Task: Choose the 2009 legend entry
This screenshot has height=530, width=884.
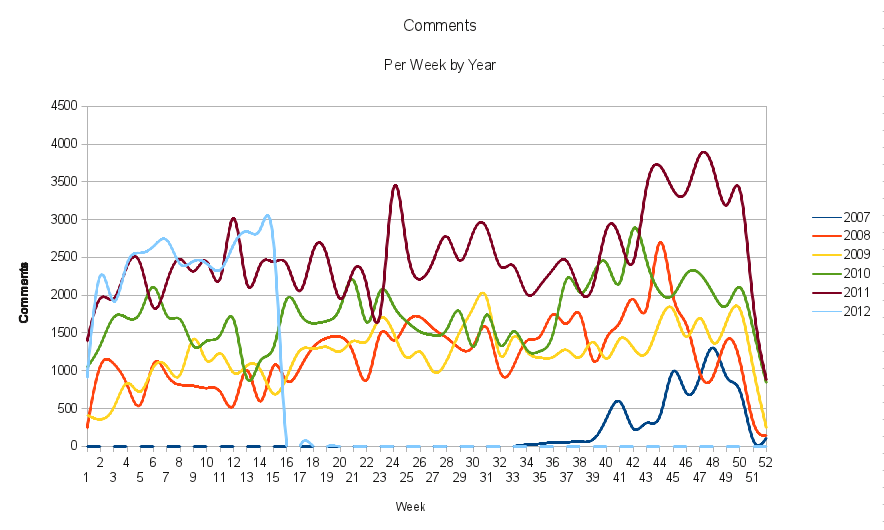Action: [x=857, y=255]
